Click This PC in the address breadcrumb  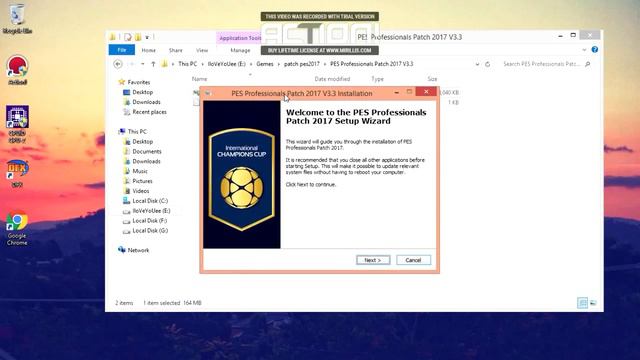(187, 64)
